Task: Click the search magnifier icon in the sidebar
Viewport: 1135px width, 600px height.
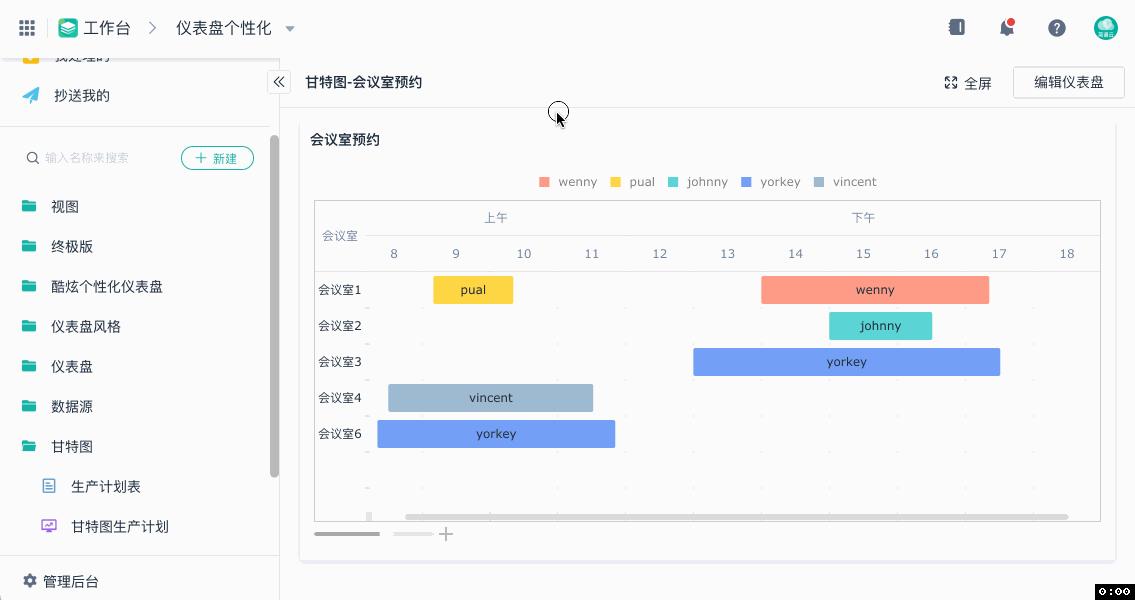Action: [x=33, y=158]
